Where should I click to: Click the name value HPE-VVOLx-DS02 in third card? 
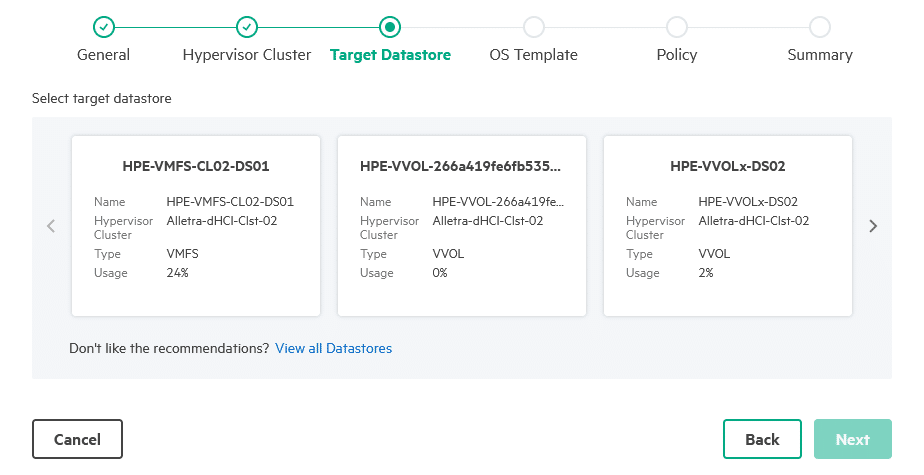(748, 202)
